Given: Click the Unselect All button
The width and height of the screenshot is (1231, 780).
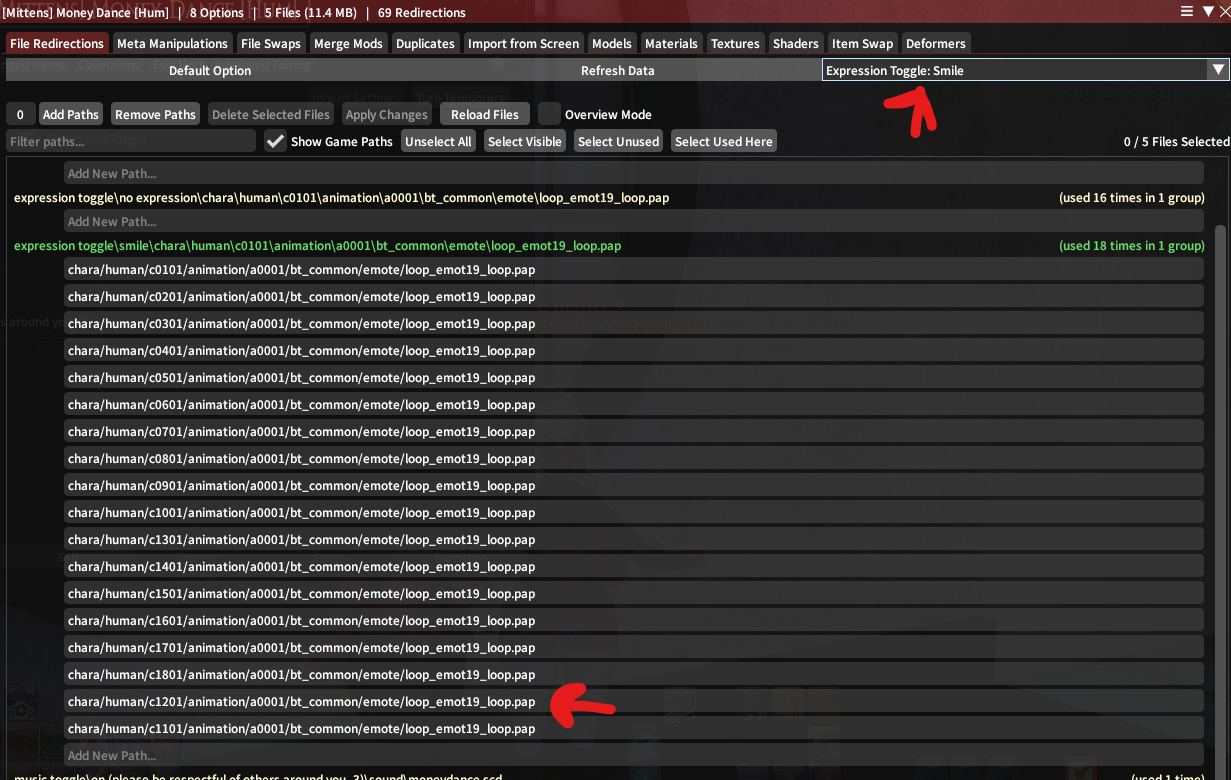Looking at the screenshot, I should pyautogui.click(x=438, y=142).
